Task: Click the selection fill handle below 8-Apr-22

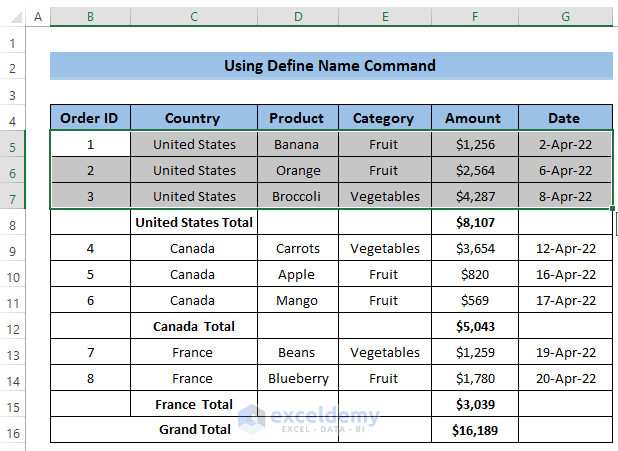Action: point(613,209)
